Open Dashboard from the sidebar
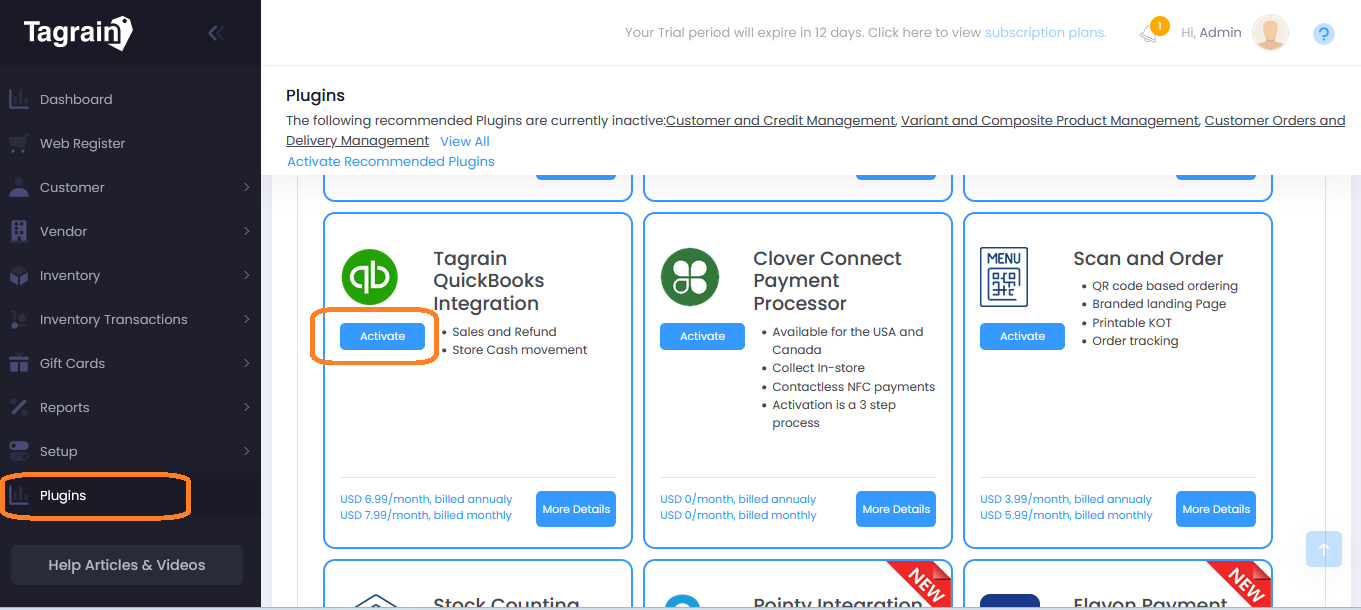 (76, 99)
